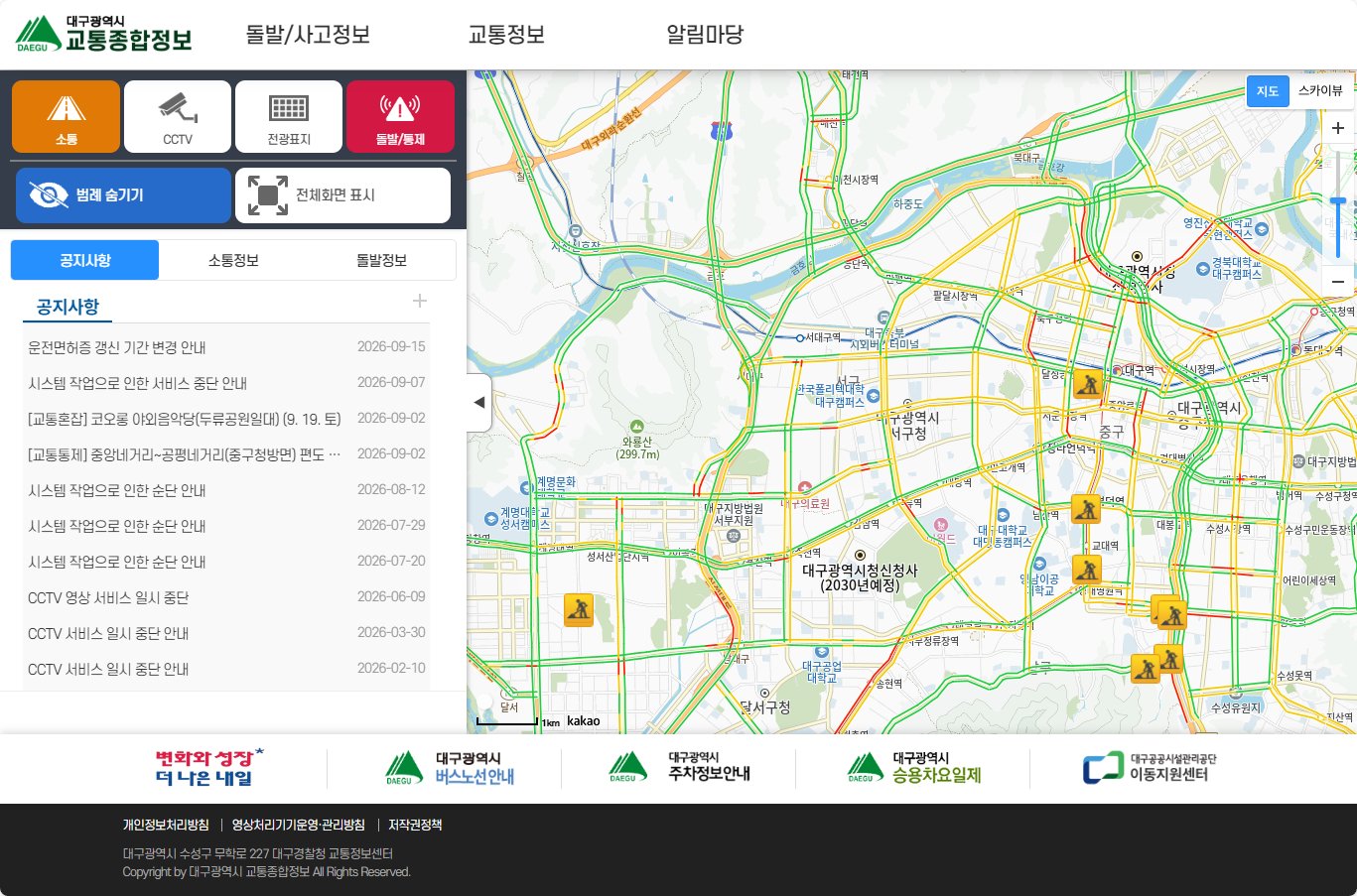Viewport: 1357px width, 896px height.
Task: Click the kakao map attribution logo
Action: pos(584,721)
